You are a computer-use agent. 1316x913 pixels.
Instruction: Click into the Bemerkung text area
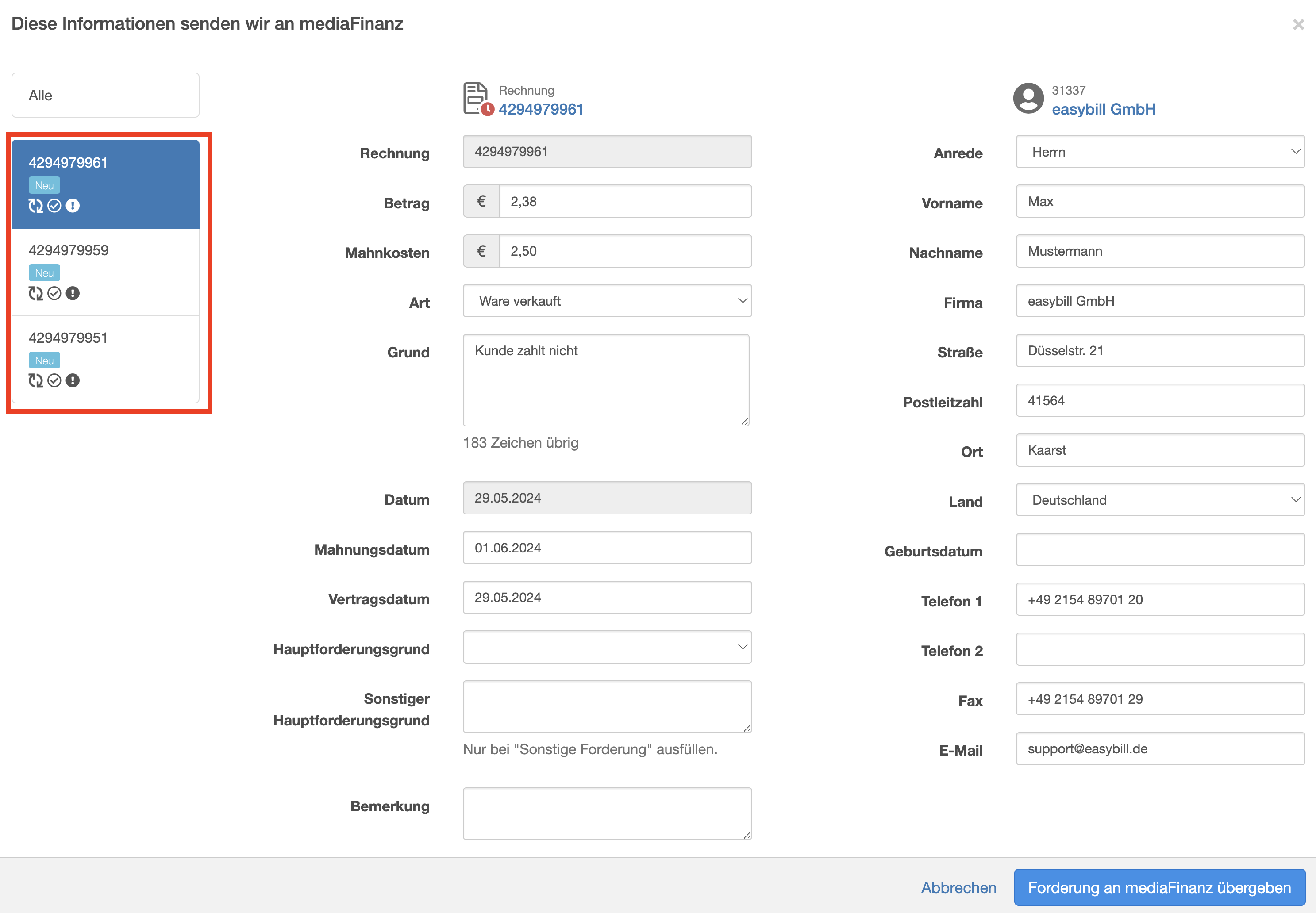coord(607,813)
